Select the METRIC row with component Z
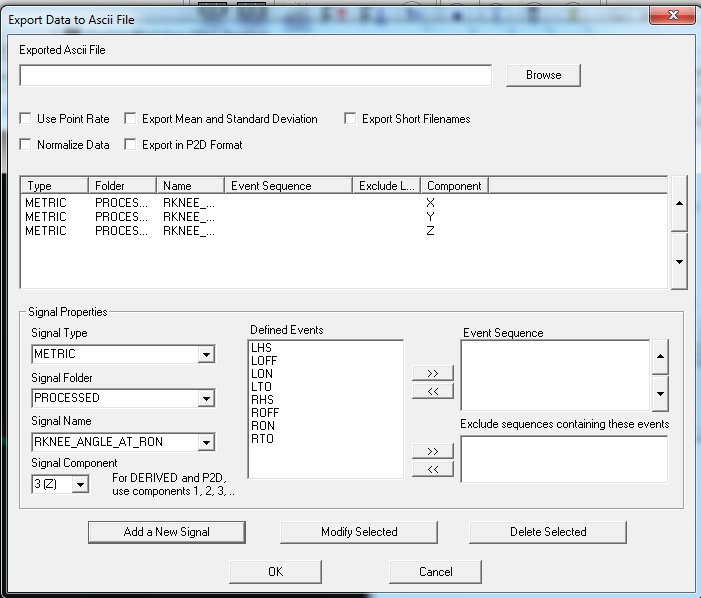Image resolution: width=701 pixels, height=598 pixels. pos(343,231)
